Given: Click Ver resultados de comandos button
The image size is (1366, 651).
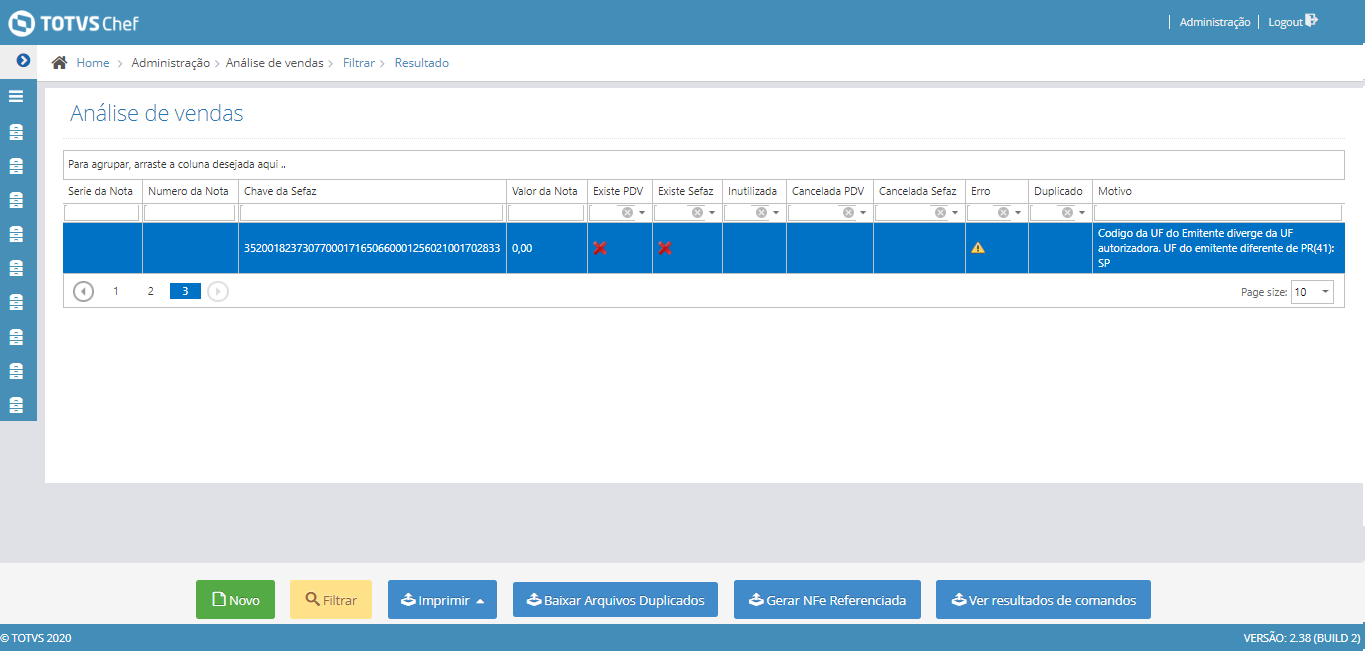Looking at the screenshot, I should tap(1043, 600).
